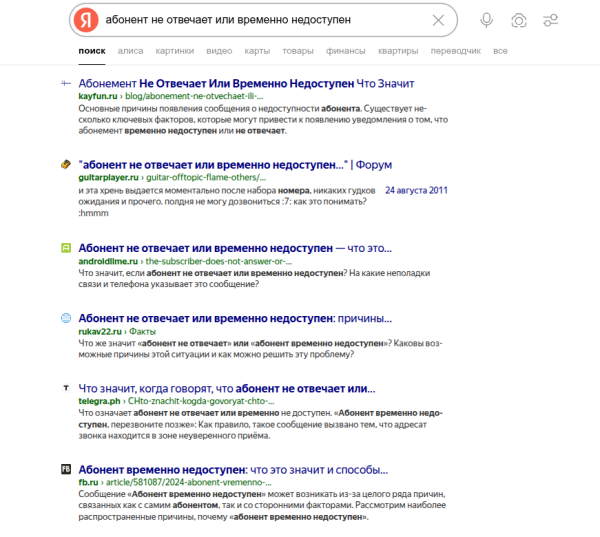Open the все tab
600x537 pixels.
pos(501,51)
